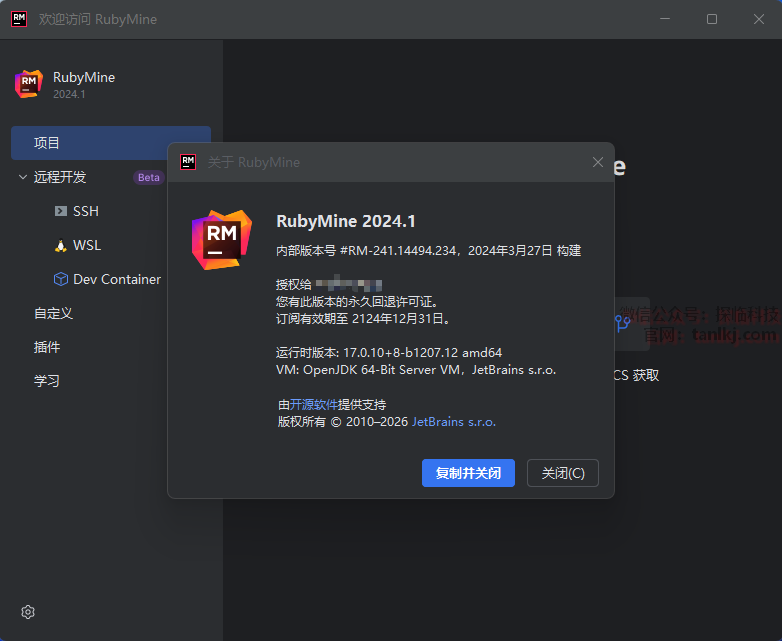The height and width of the screenshot is (641, 782).
Task: Click the 关闭(C) button
Action: tap(562, 473)
